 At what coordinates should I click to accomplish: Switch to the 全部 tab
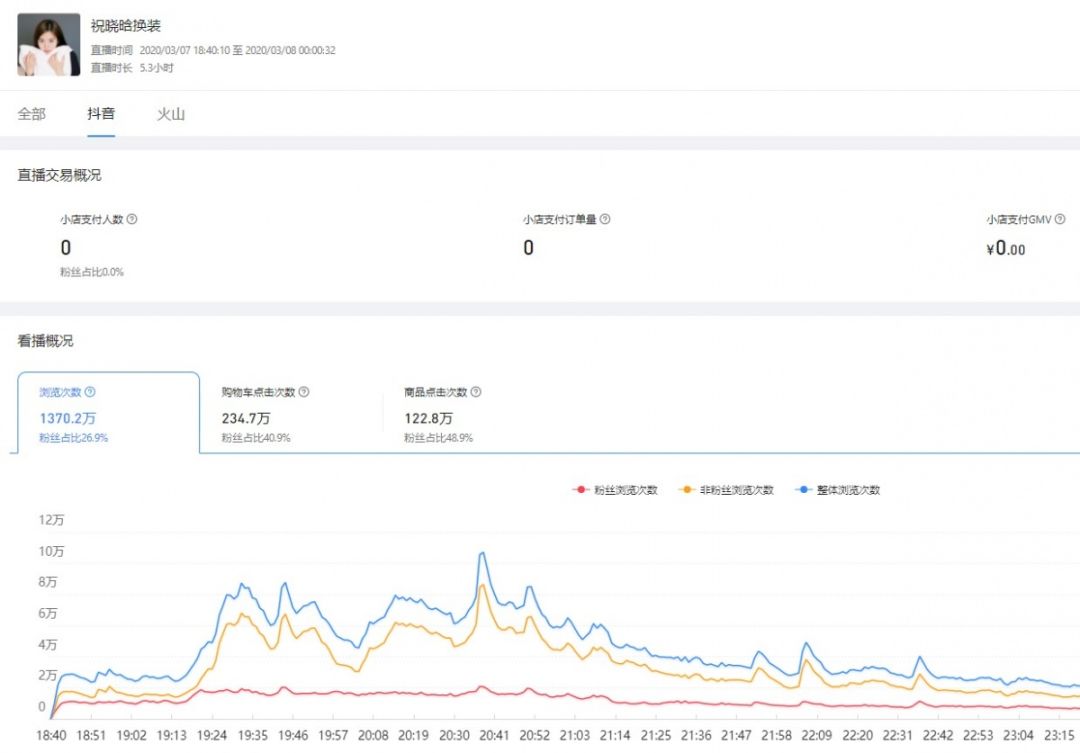pos(32,114)
